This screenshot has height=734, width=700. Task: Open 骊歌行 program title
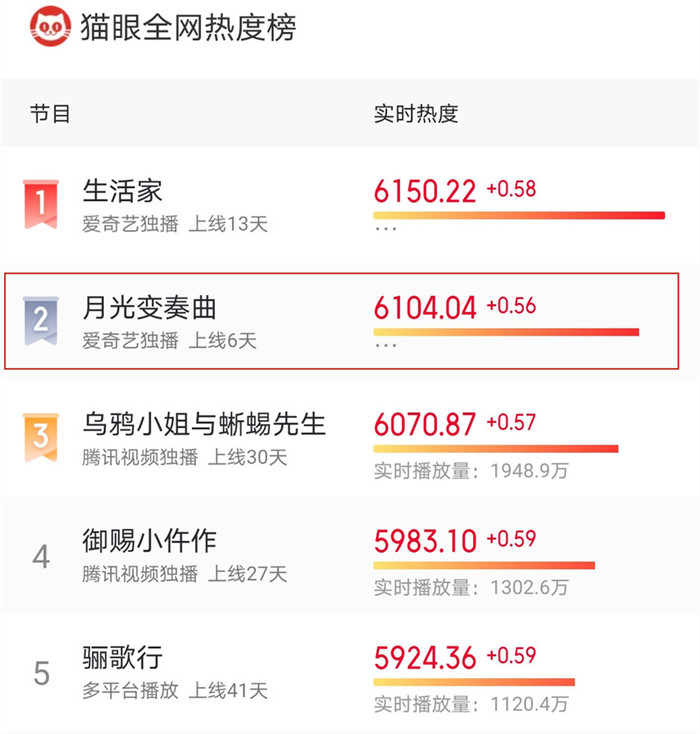pos(122,657)
